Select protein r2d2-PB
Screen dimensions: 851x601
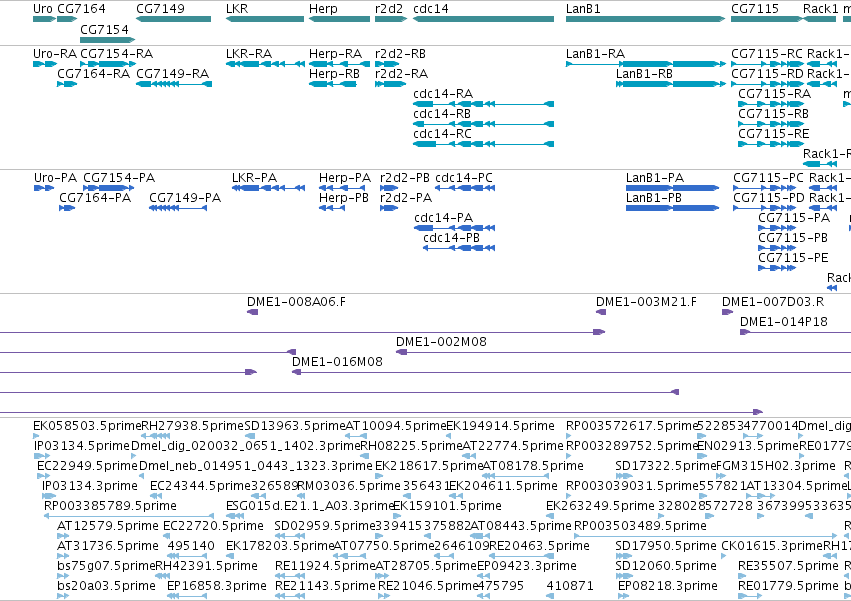tap(389, 188)
